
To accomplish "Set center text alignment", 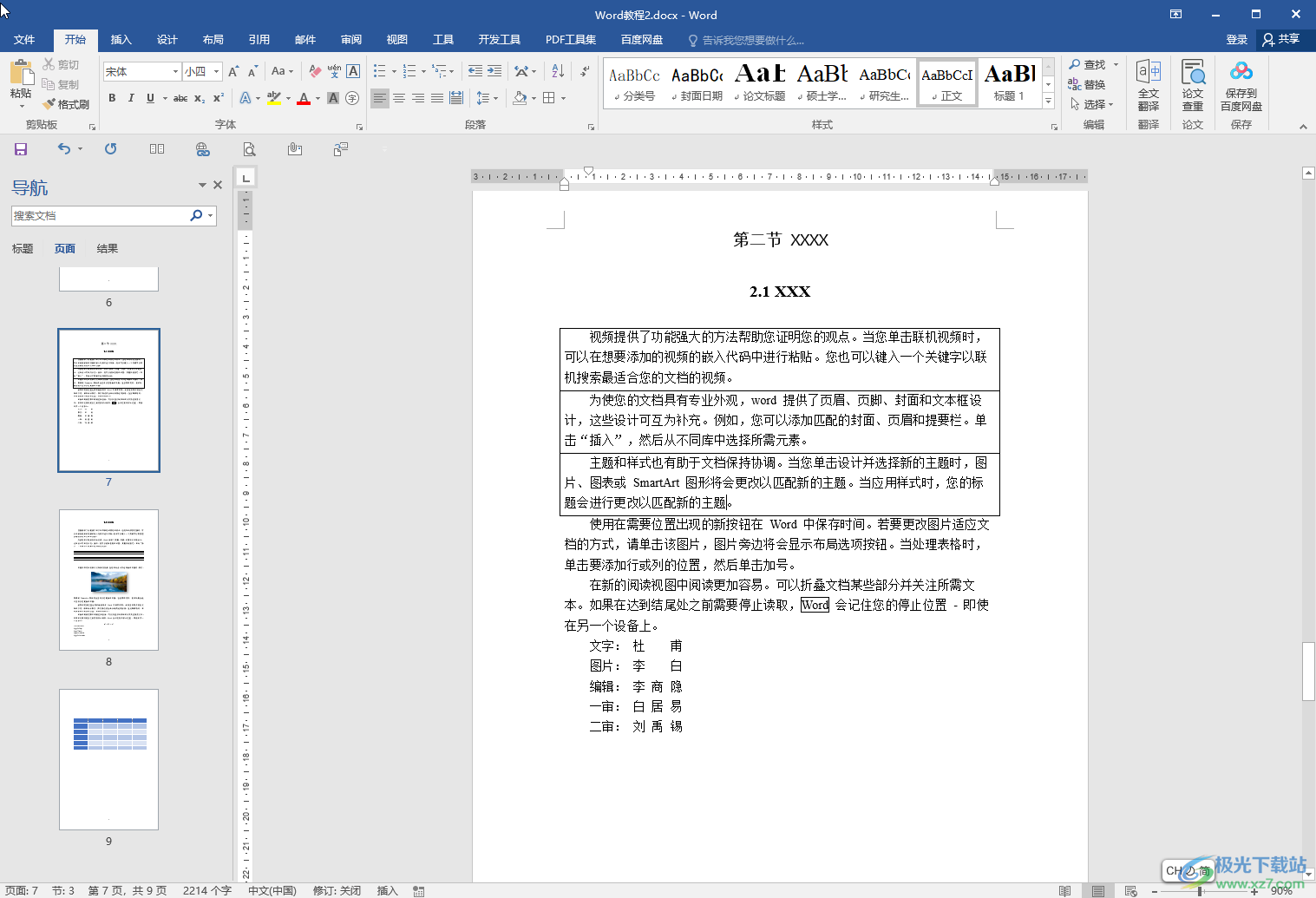I will click(x=399, y=98).
